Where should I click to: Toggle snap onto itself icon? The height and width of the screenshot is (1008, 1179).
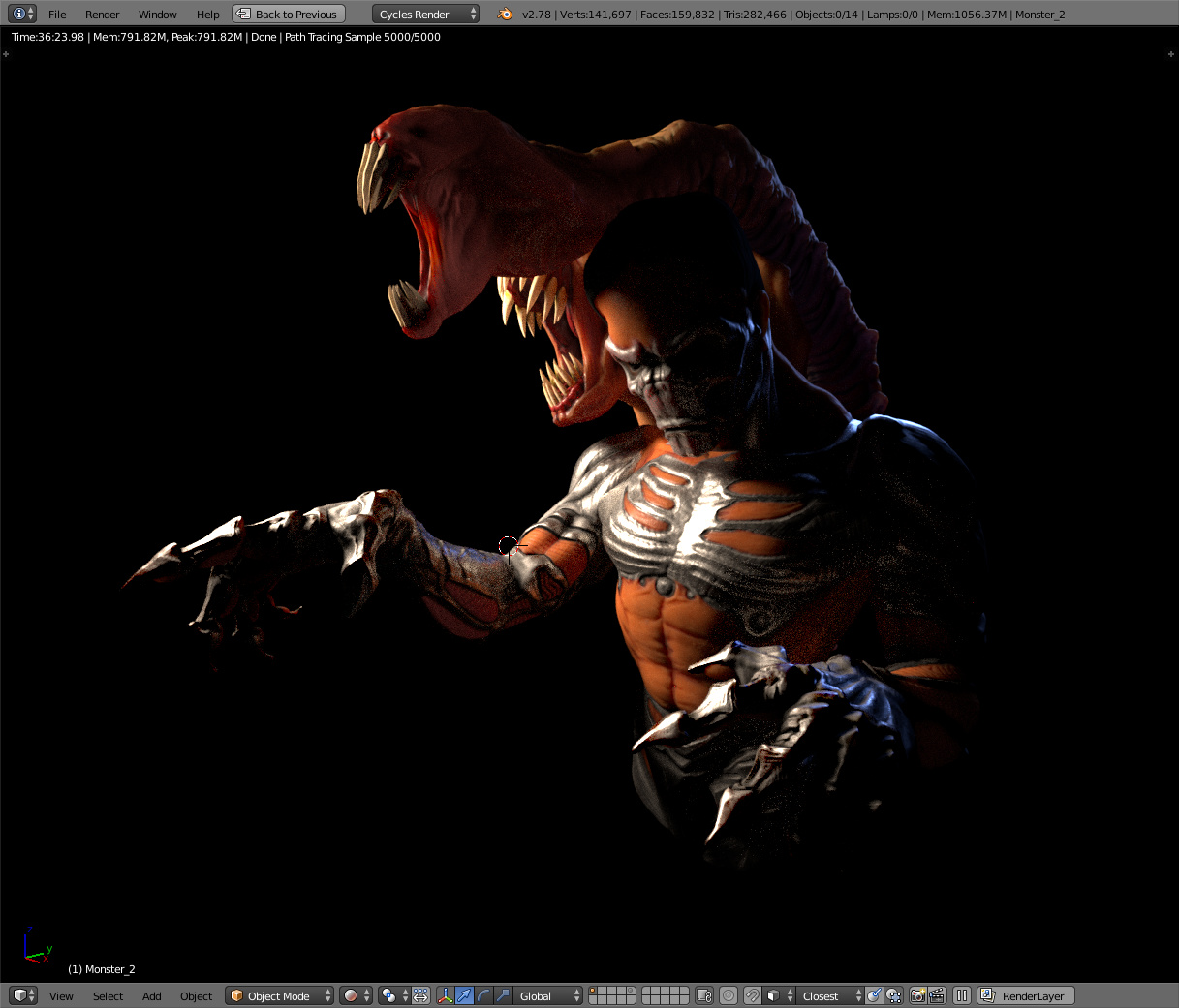click(x=893, y=995)
